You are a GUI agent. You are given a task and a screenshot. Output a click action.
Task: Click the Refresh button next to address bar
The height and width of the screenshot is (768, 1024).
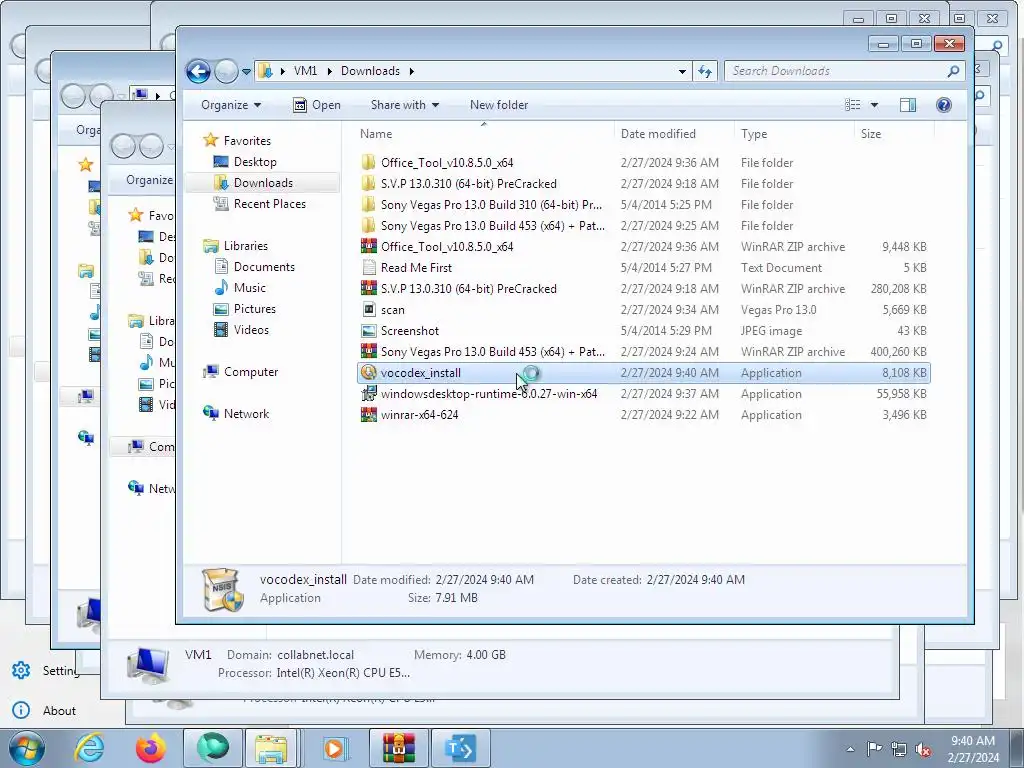point(705,71)
